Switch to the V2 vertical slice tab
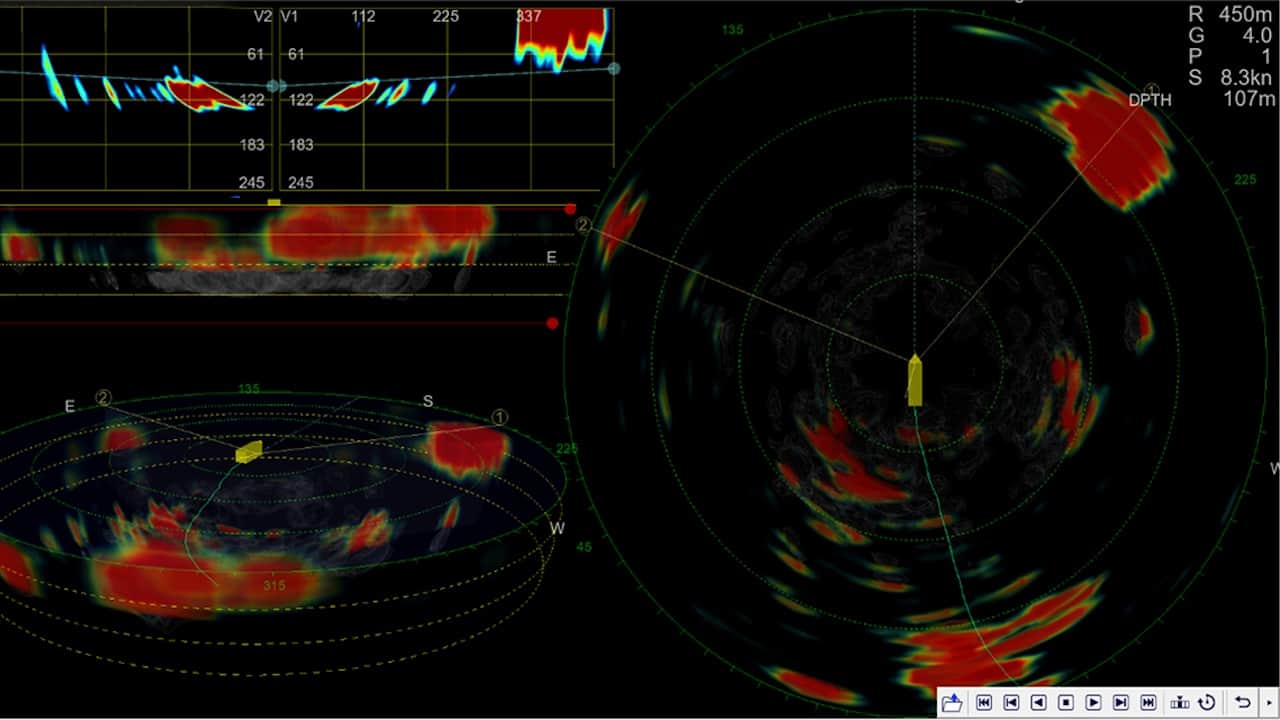This screenshot has width=1280, height=720. [260, 15]
